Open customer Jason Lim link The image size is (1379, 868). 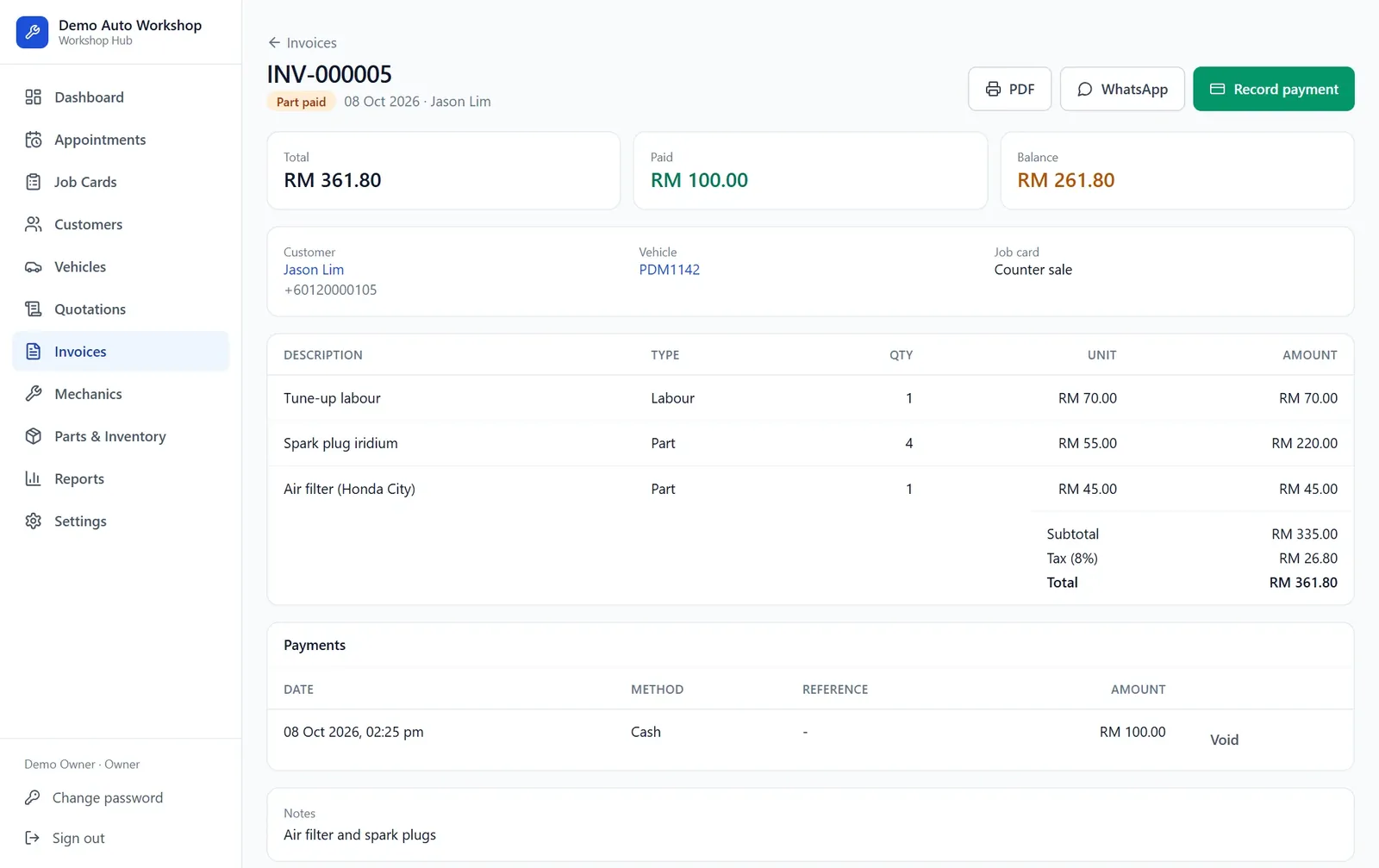coord(314,270)
